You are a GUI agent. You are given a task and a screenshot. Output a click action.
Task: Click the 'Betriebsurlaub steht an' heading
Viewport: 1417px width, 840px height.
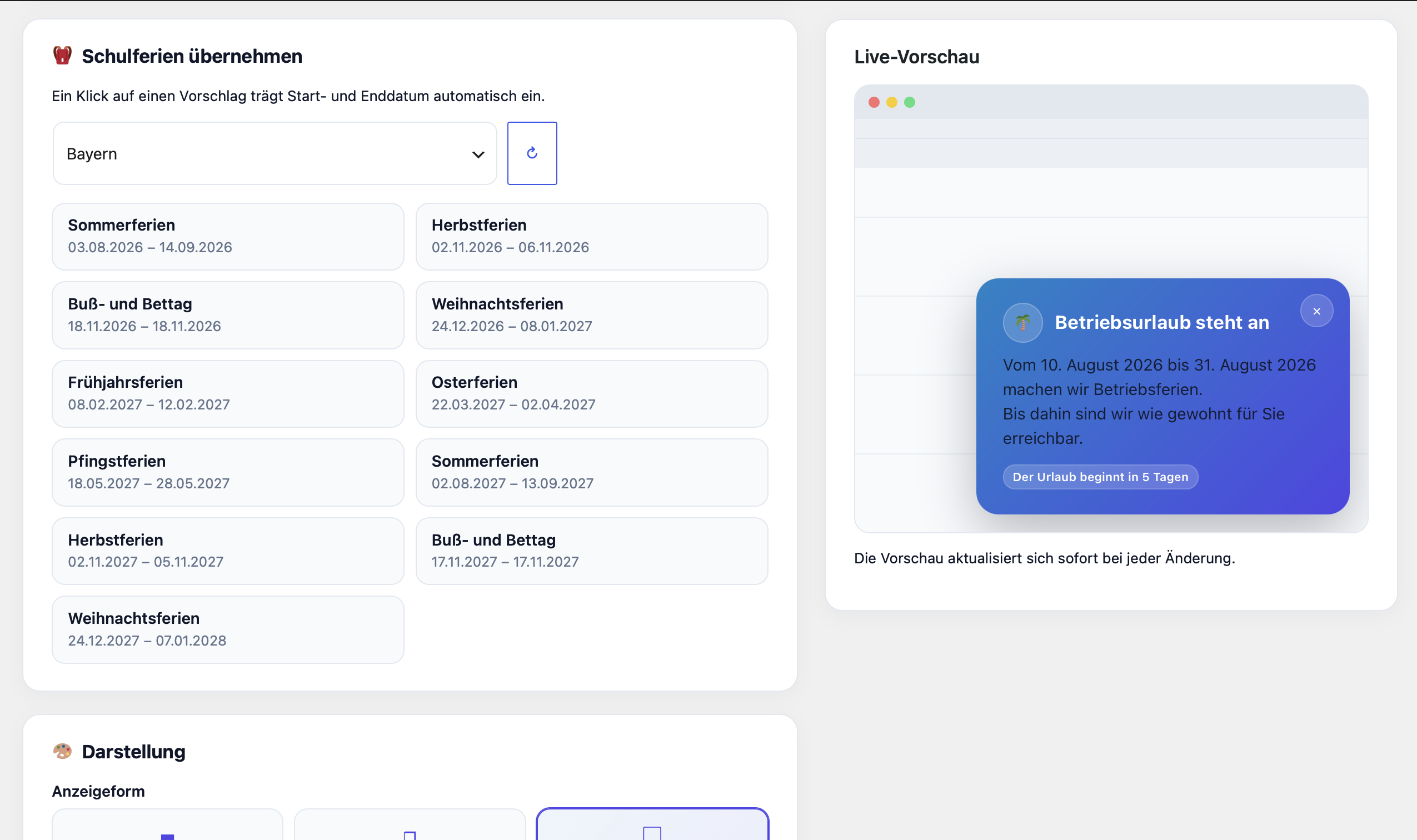click(x=1162, y=323)
